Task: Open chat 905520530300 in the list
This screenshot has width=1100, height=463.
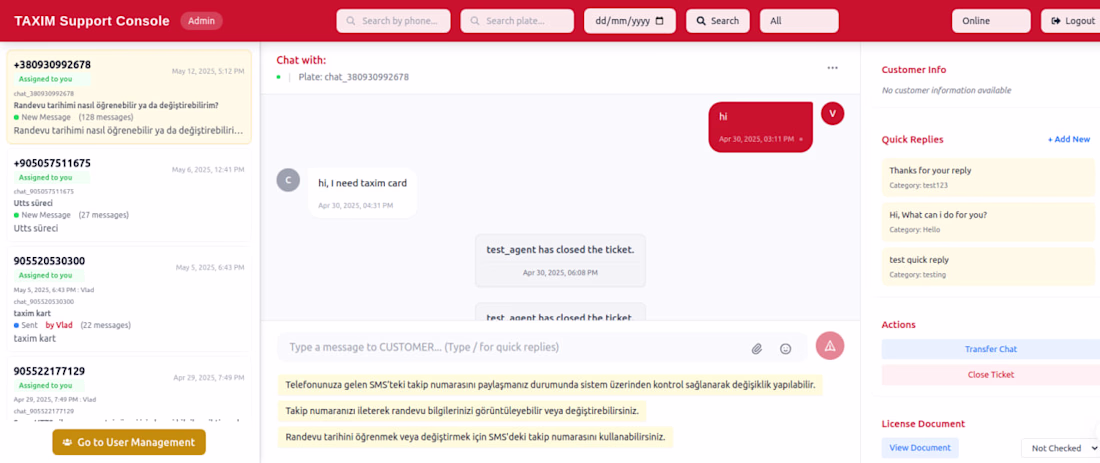Action: (129, 298)
